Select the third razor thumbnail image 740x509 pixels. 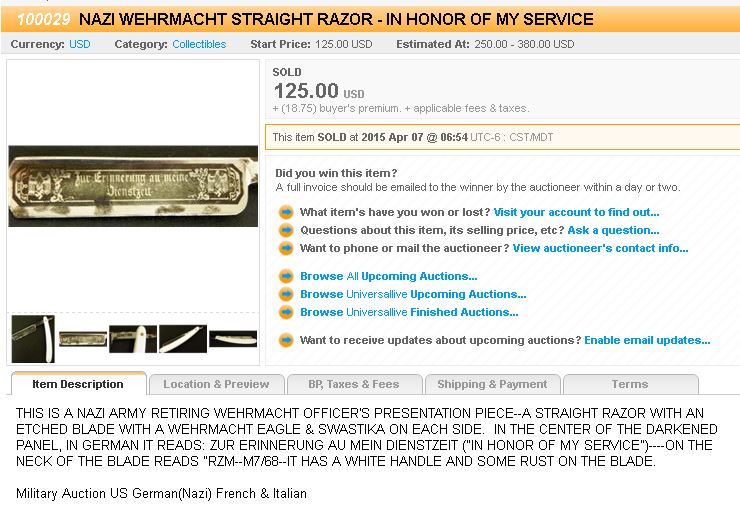133,338
